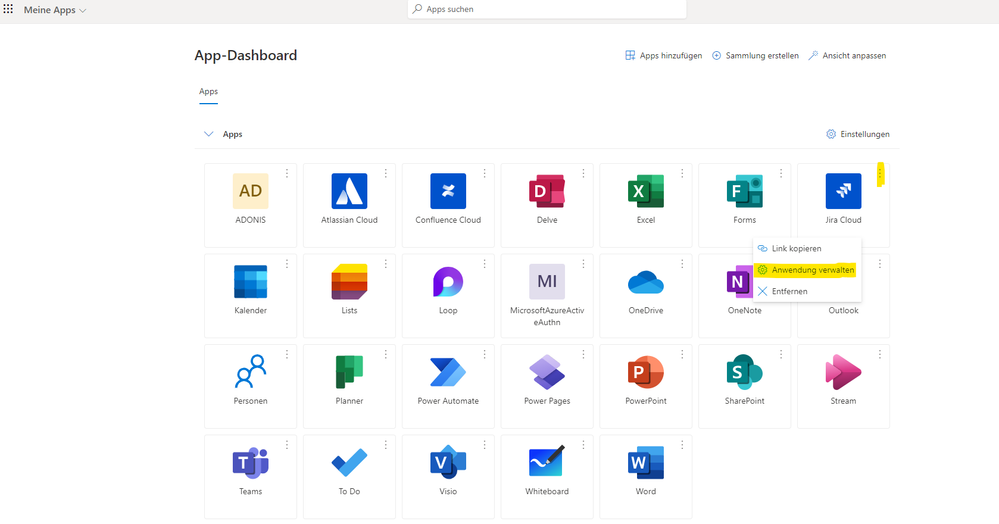The height and width of the screenshot is (524, 999).
Task: Open more options for Stream tile
Action: coord(880,354)
